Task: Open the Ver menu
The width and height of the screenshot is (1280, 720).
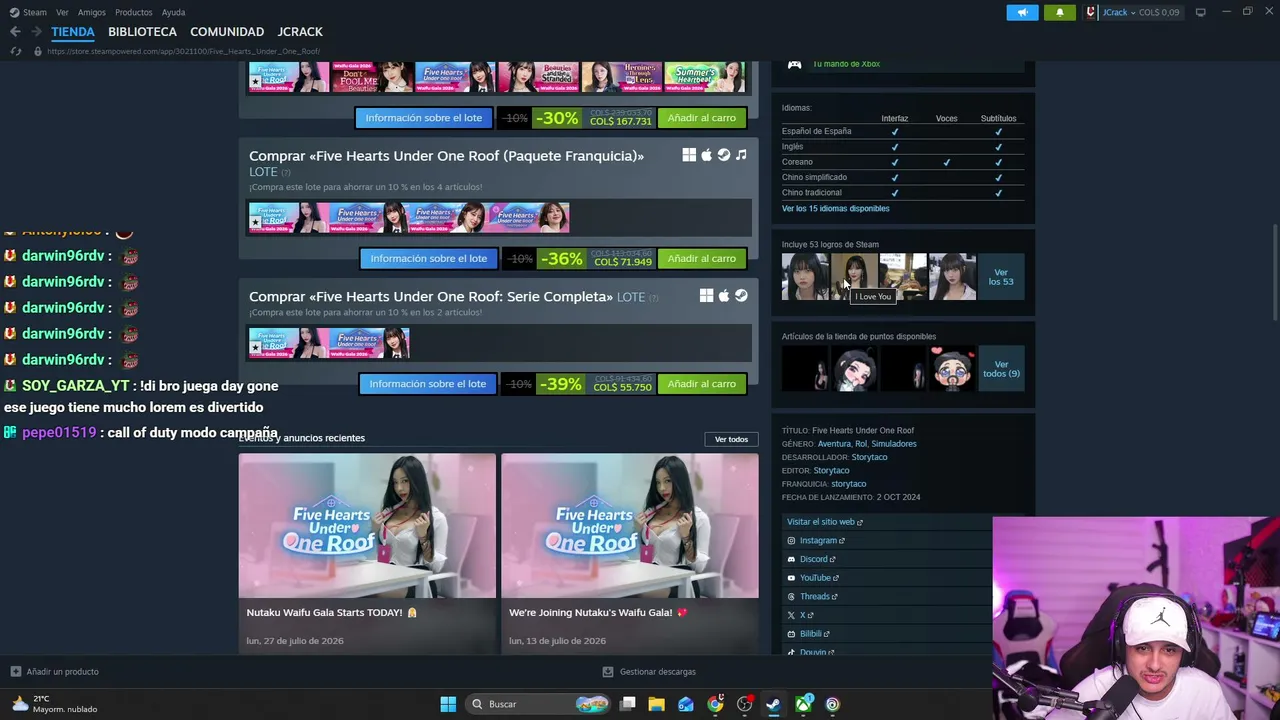Action: 62,12
